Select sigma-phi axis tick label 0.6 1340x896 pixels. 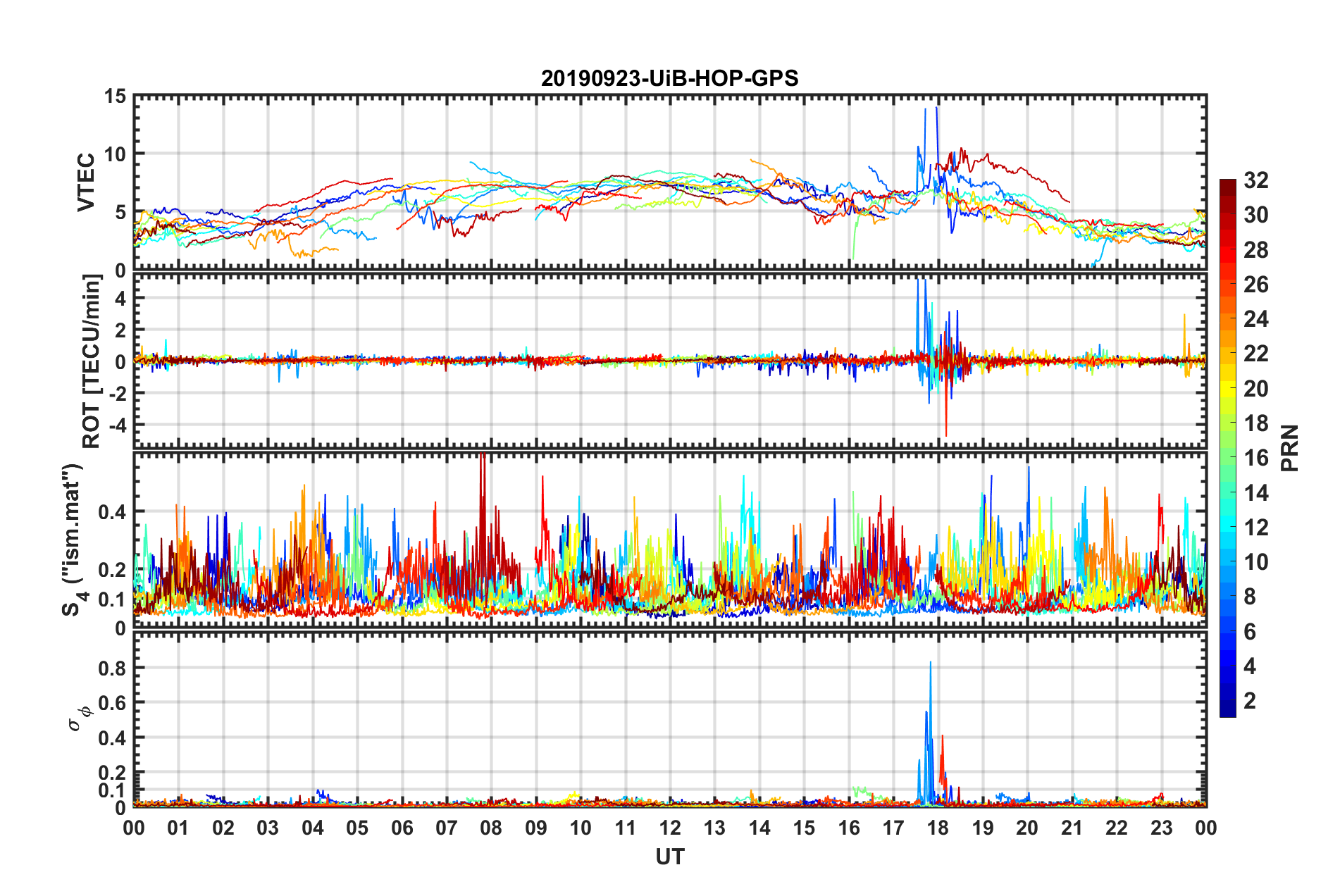coord(113,703)
